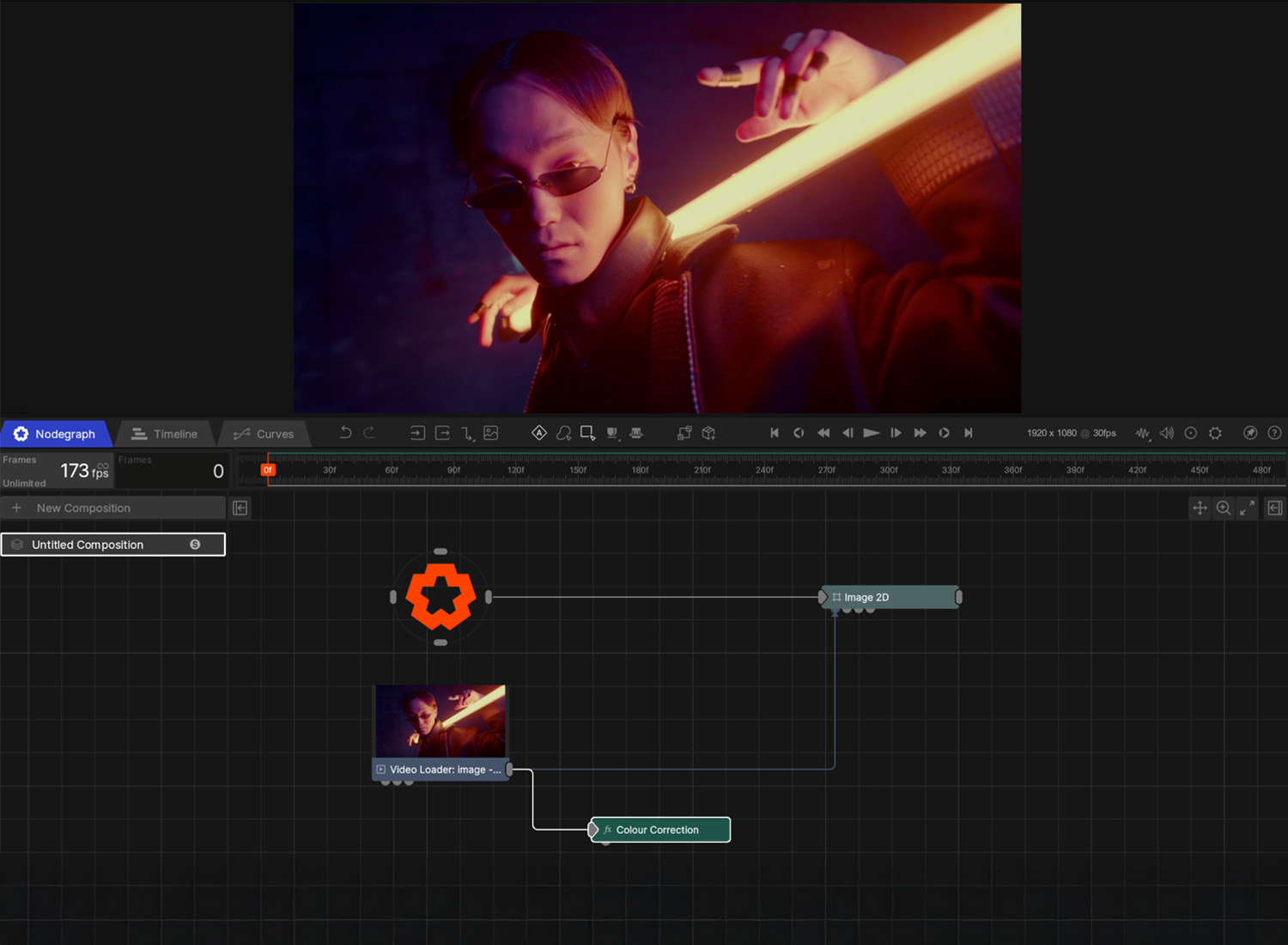Screen dimensions: 1288x945
Task: Click the add 3D cube icon
Action: [x=708, y=433]
